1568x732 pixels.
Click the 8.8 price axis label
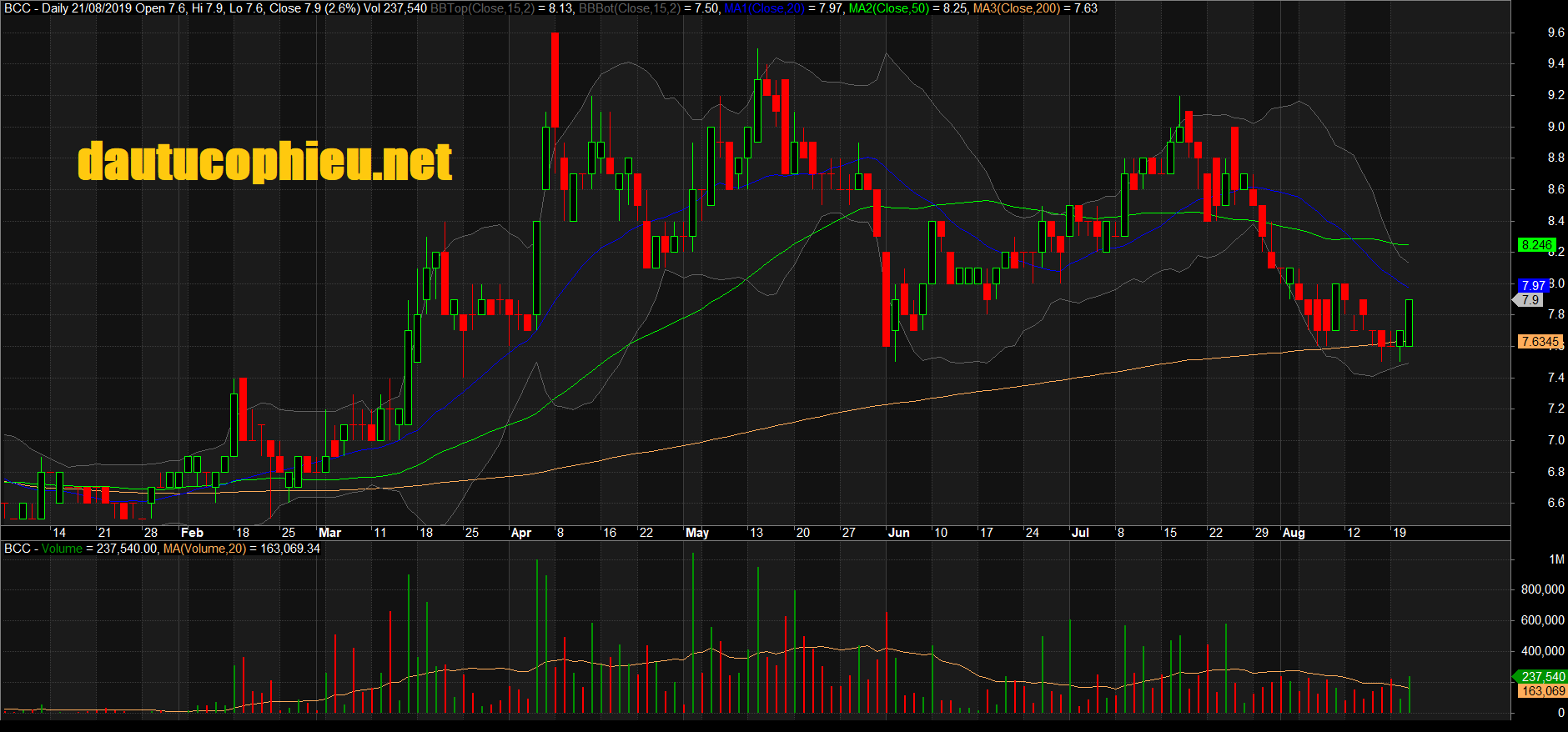1555,158
